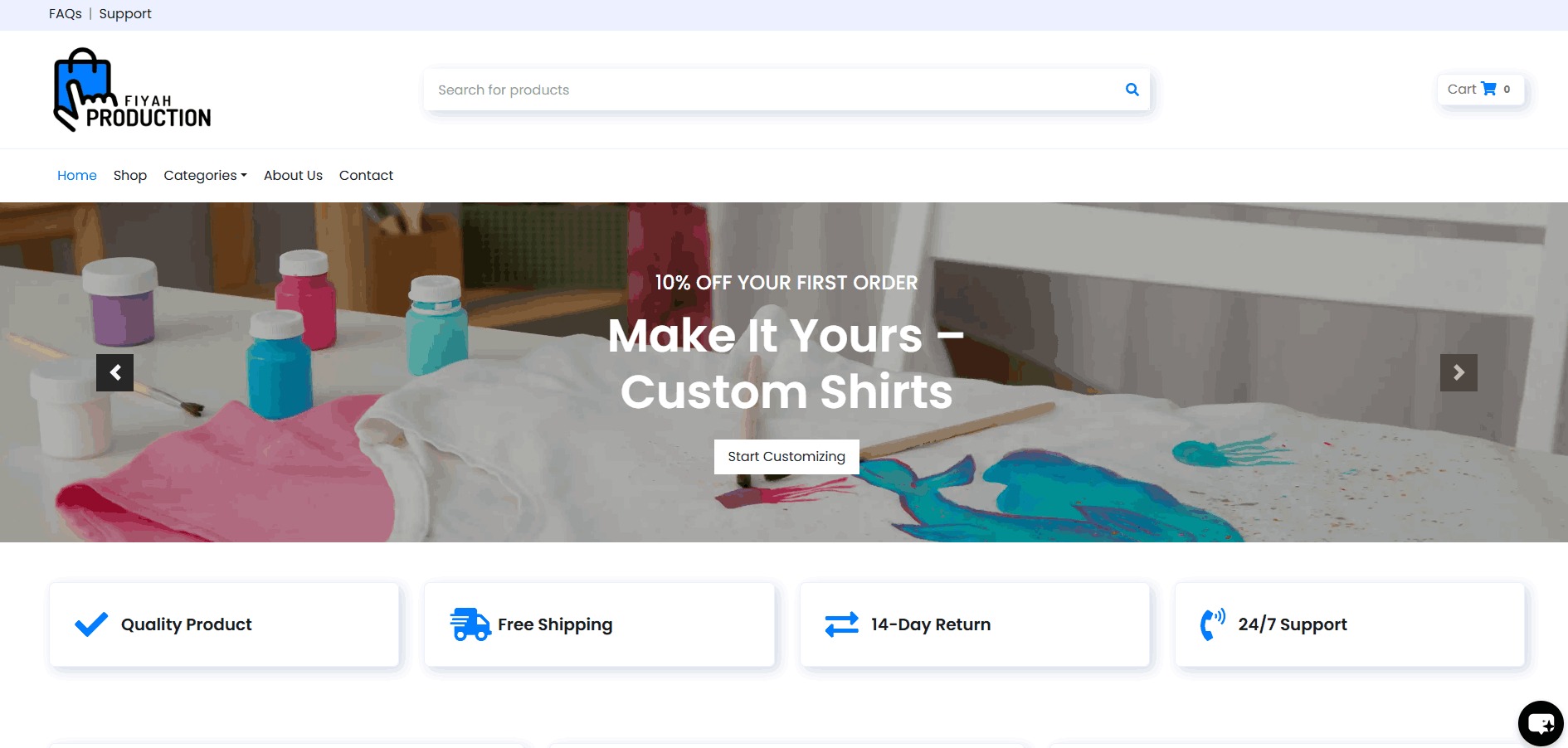Click the 24/7 Support phone icon
Screen dimensions: 1568x748
coord(1213,624)
